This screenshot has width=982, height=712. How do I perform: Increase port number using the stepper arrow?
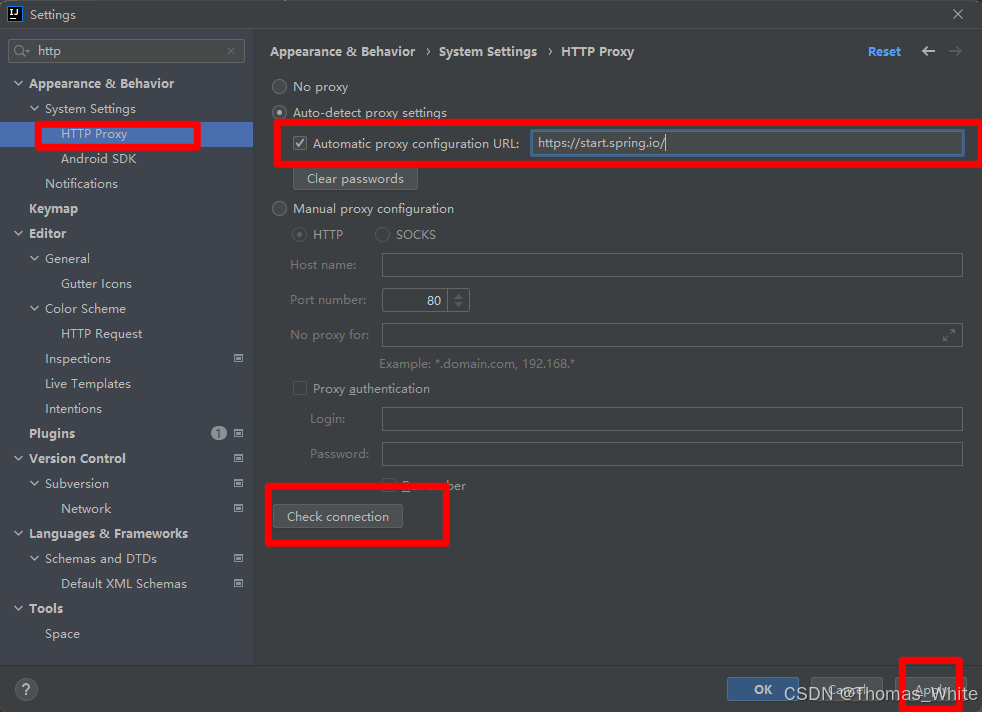click(458, 295)
